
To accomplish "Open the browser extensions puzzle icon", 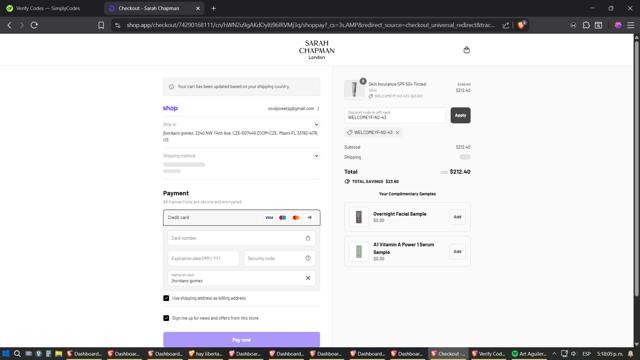I will point(586,25).
